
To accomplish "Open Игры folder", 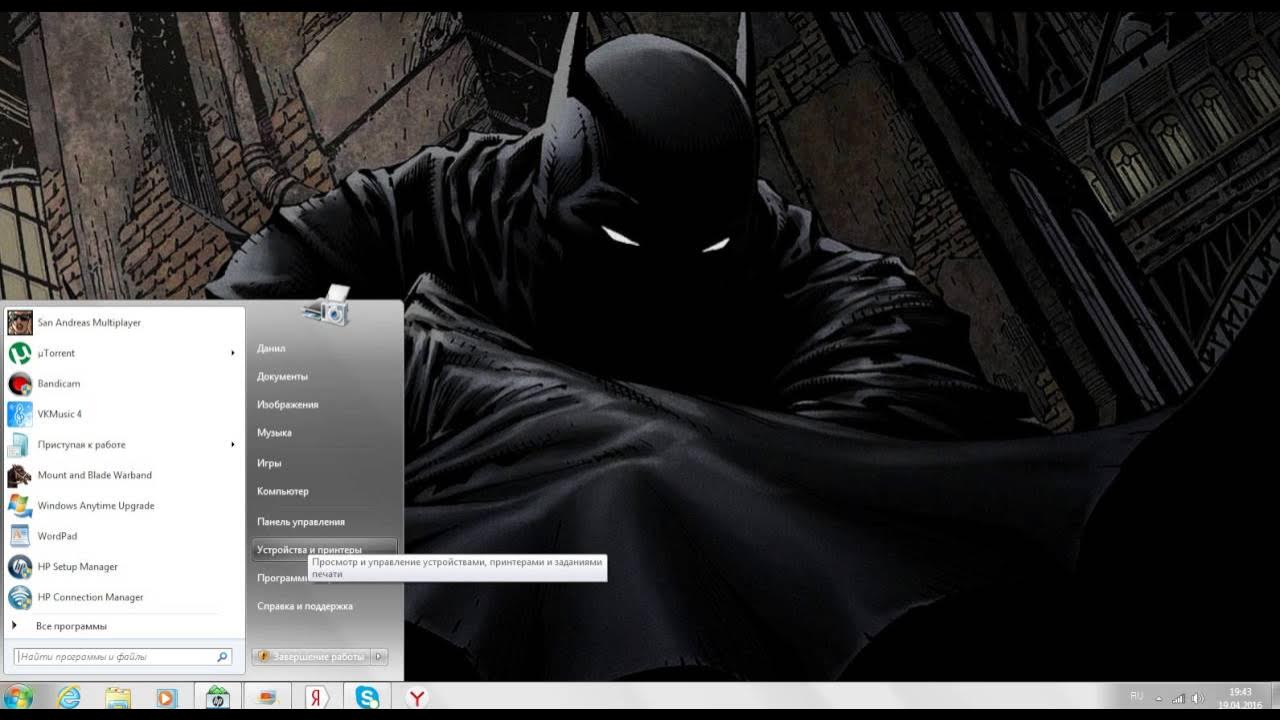I will coord(269,464).
